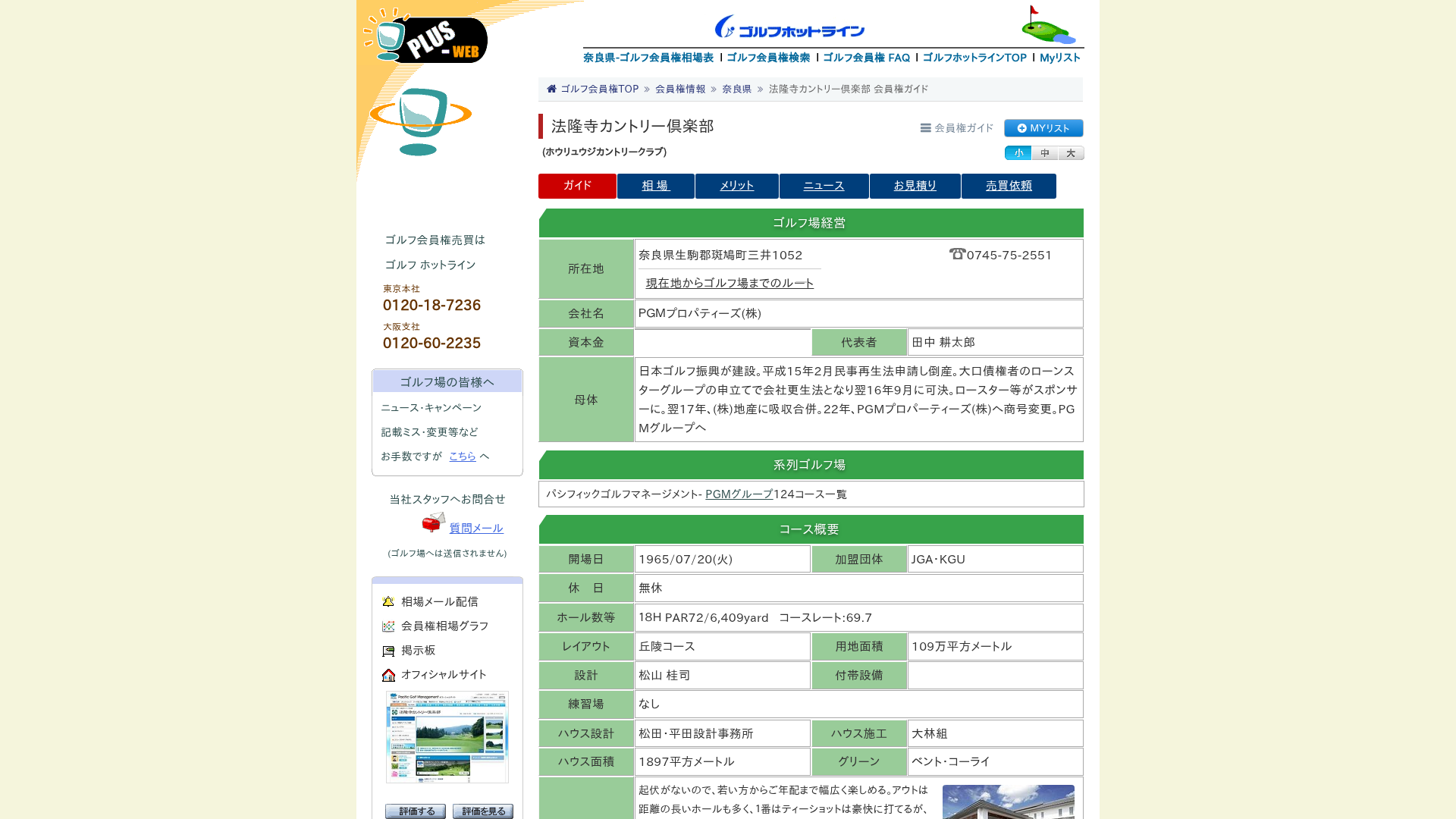Add club to MYリスト
Viewport: 1456px width, 819px height.
click(x=1043, y=128)
